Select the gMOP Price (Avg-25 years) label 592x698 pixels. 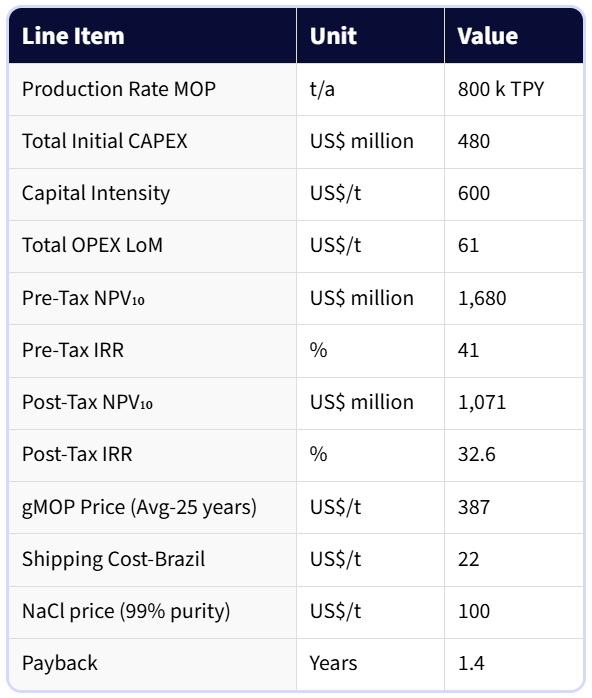click(x=139, y=507)
